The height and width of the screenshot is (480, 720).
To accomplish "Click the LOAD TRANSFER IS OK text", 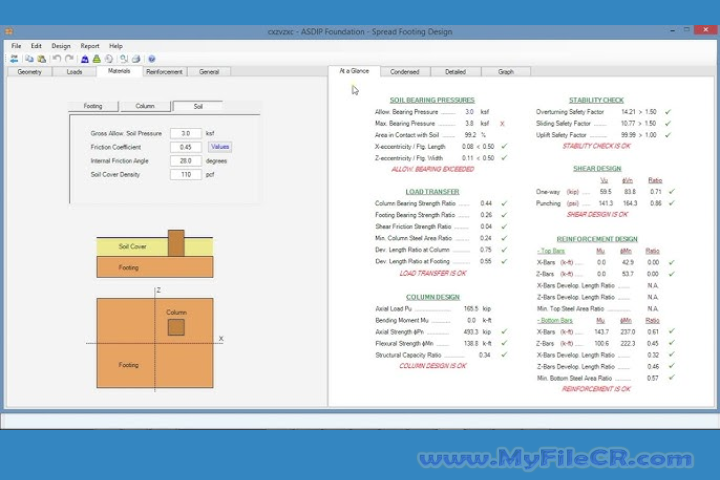I will pyautogui.click(x=433, y=273).
